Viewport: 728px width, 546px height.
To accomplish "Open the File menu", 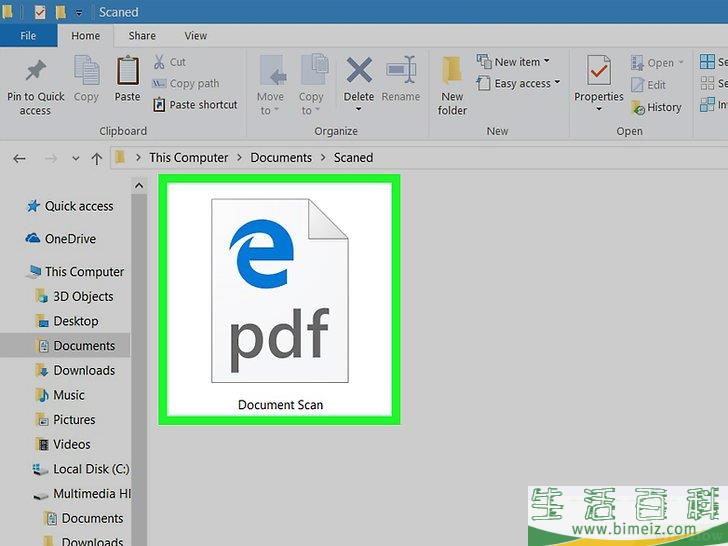I will pos(28,36).
